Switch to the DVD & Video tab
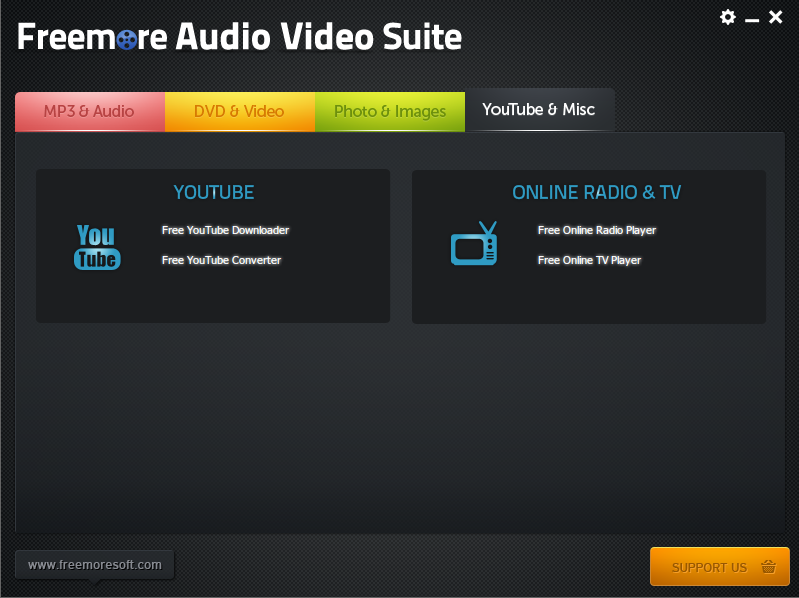Screen dimensions: 799x598 point(239,112)
